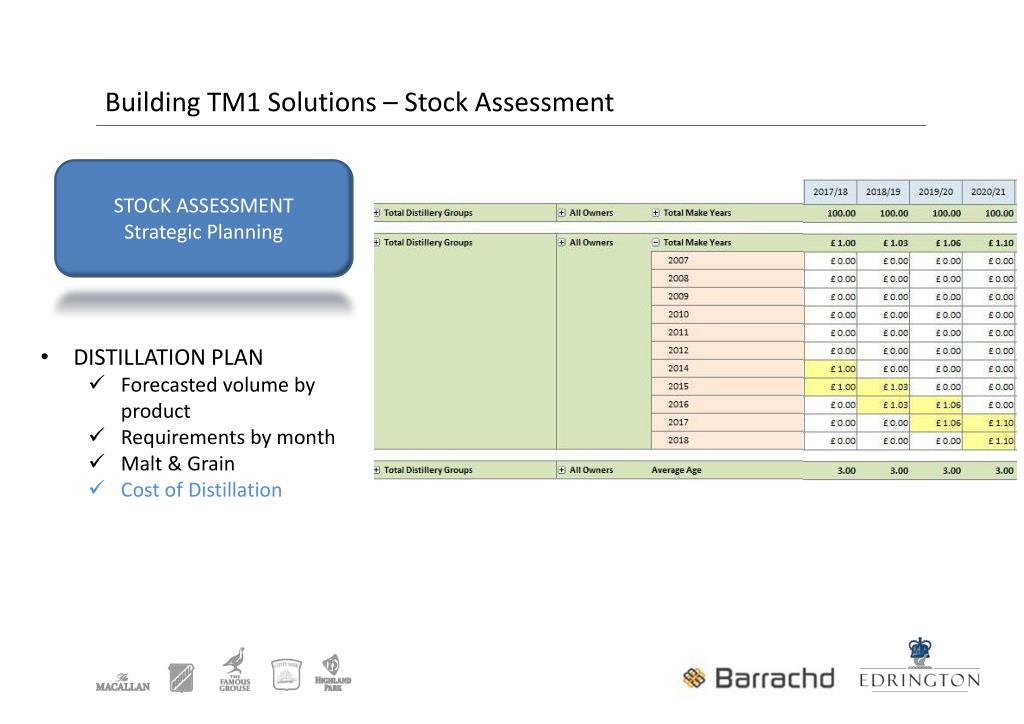1024x724 pixels.
Task: Click Total Make Years £1.10 total cell
Action: pos(1000,243)
